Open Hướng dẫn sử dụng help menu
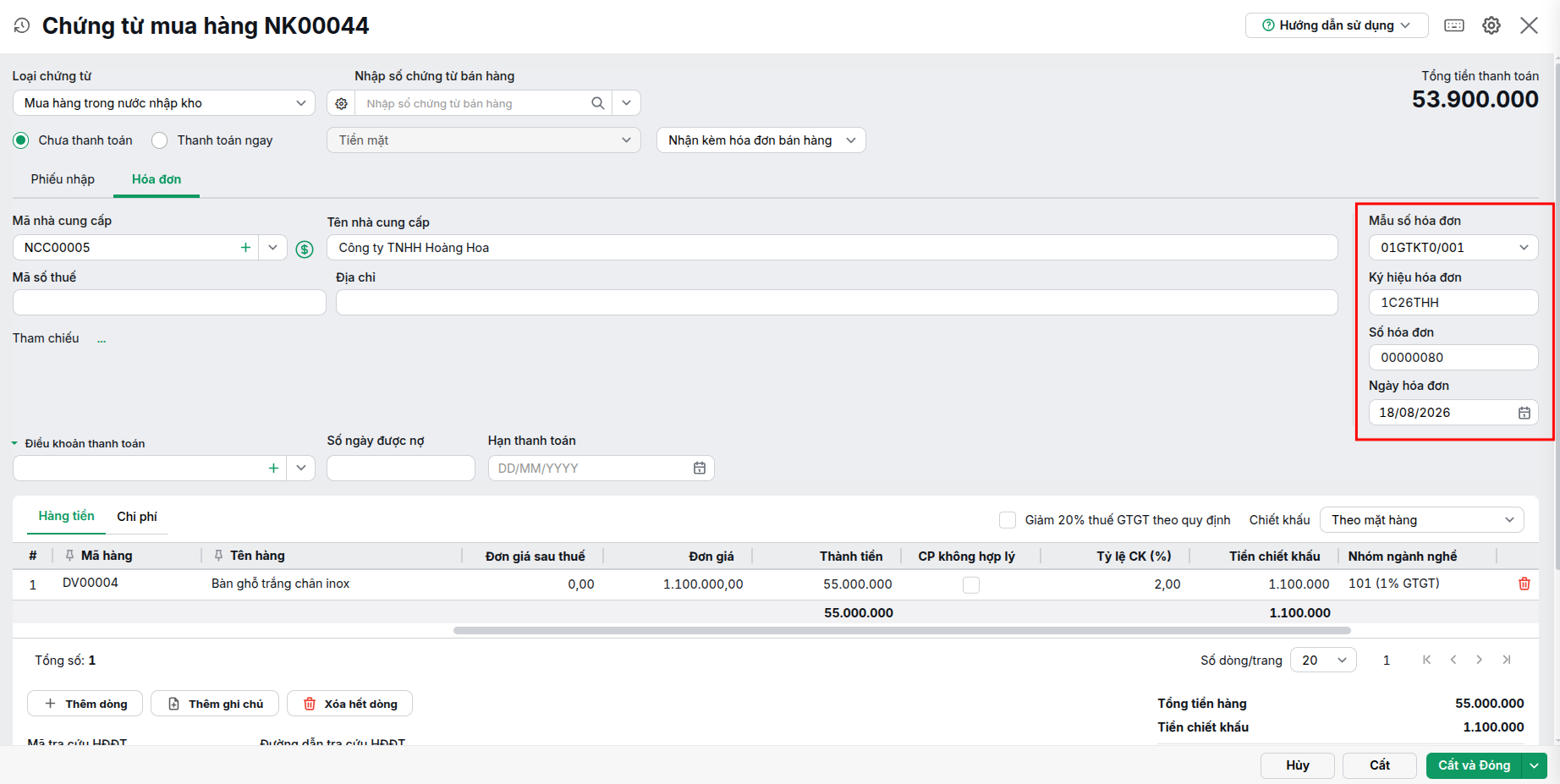 [1337, 25]
